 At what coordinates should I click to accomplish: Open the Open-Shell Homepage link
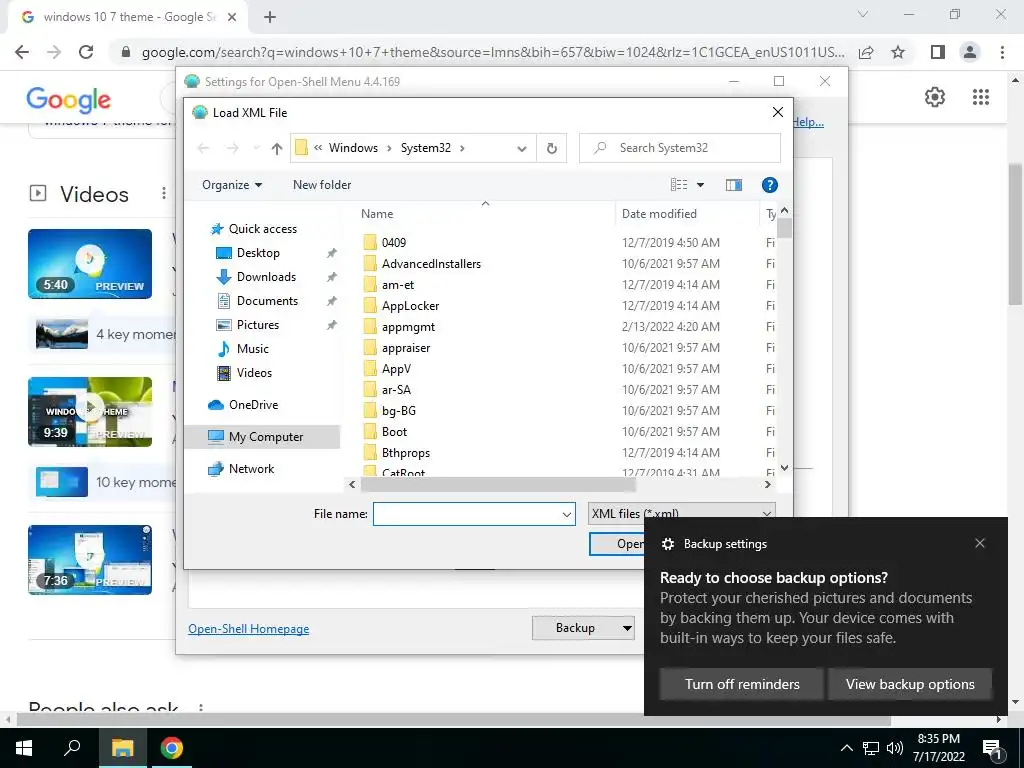(249, 629)
